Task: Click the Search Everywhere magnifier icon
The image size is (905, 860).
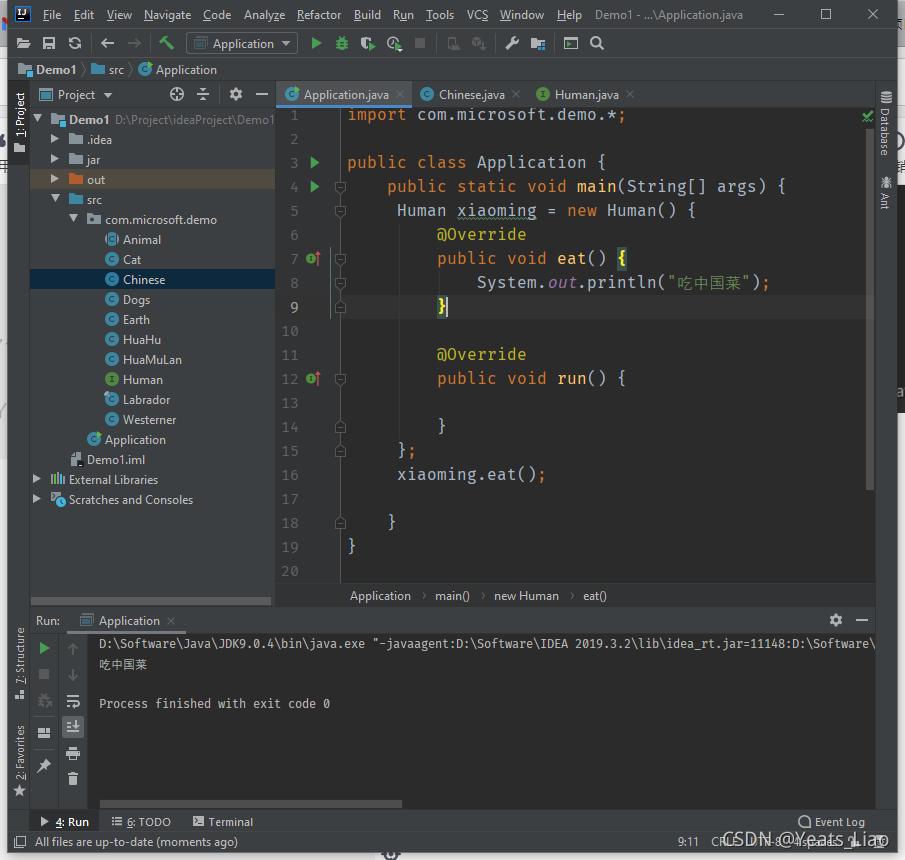Action: click(x=597, y=43)
